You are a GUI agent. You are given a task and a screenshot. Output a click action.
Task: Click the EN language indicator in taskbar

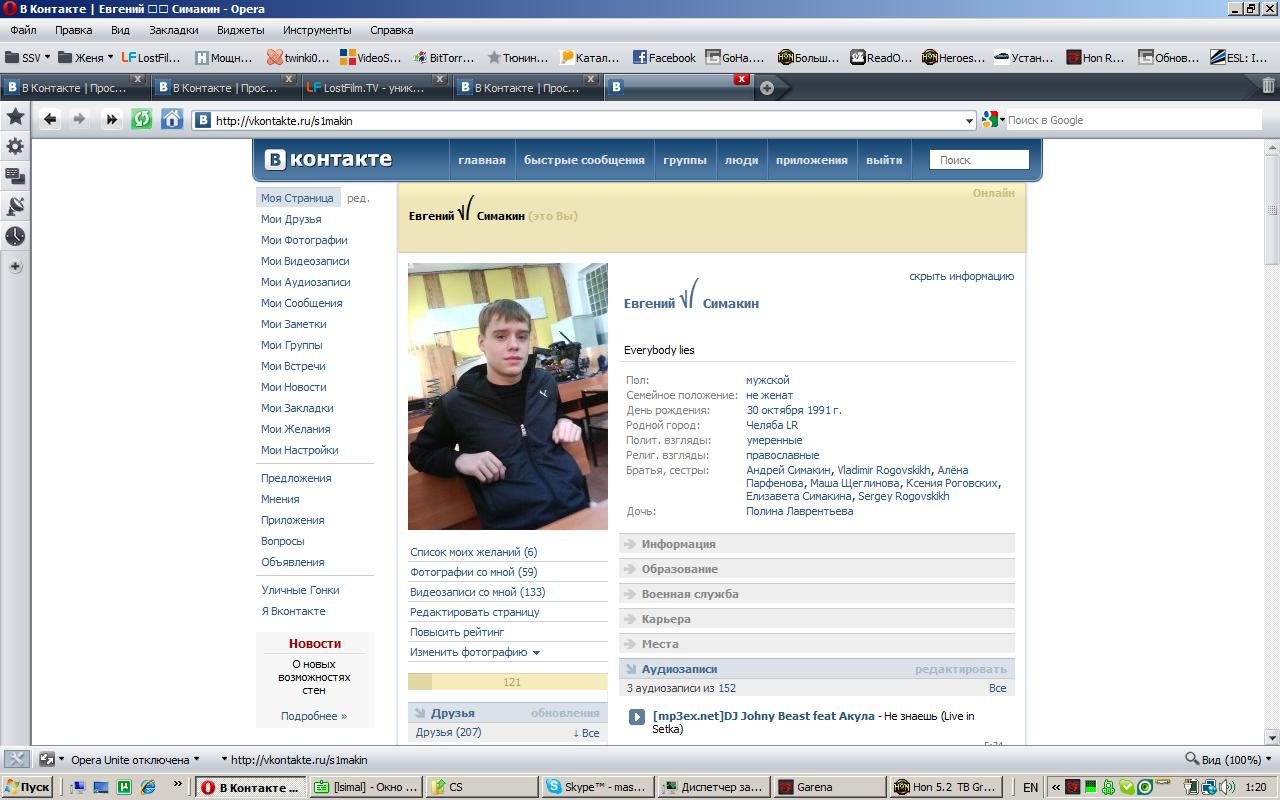(x=1030, y=787)
